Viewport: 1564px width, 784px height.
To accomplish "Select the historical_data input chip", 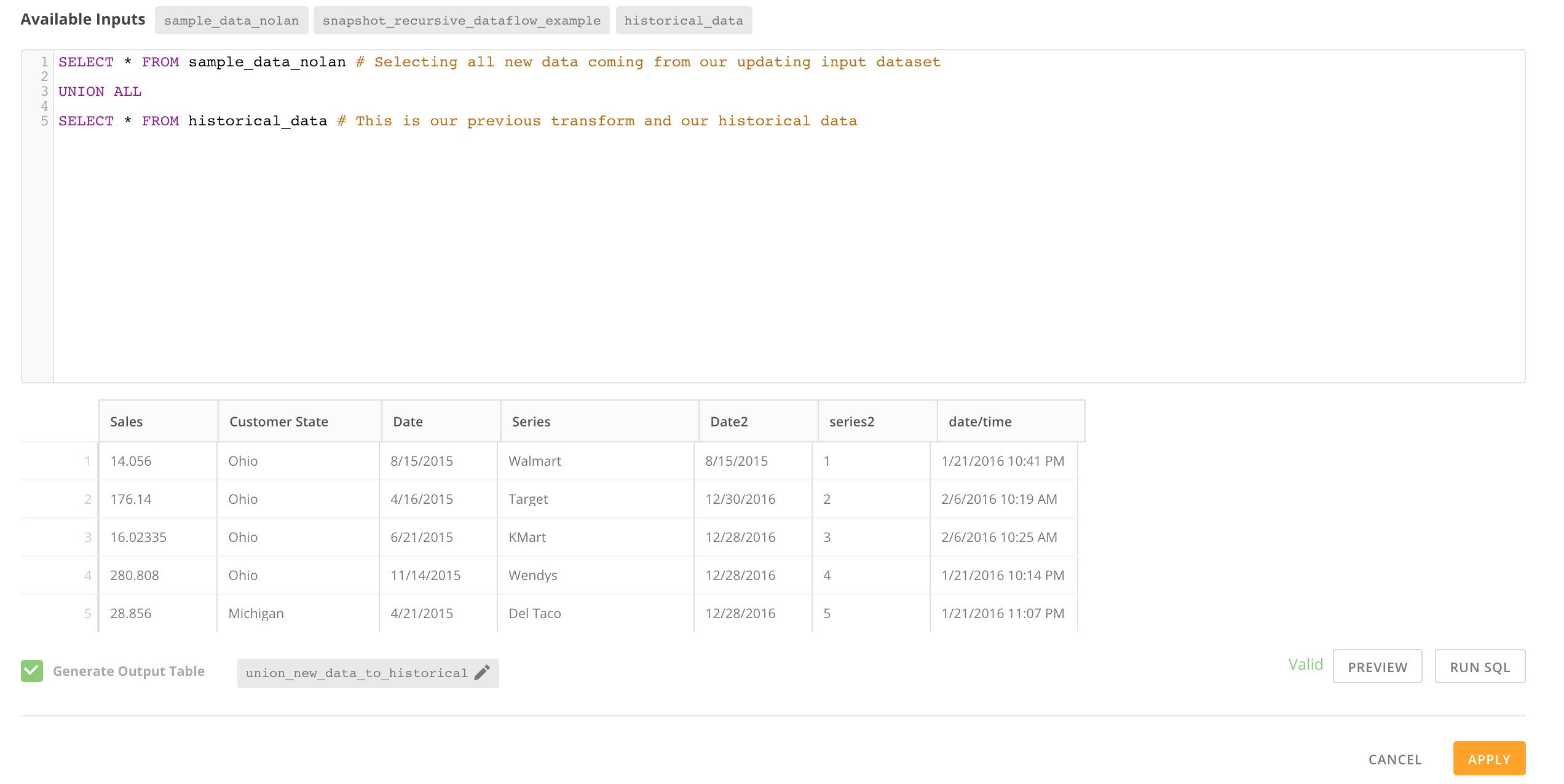I will tap(684, 20).
